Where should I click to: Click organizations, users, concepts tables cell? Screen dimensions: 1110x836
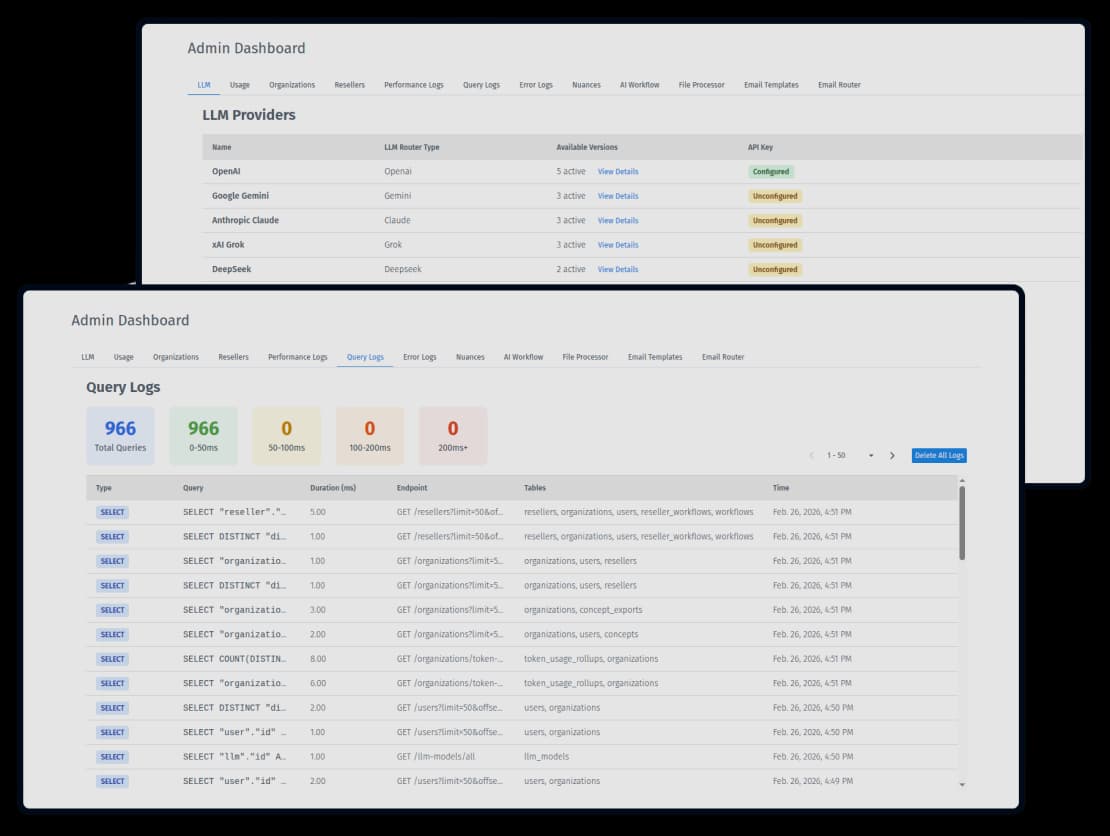(x=580, y=634)
